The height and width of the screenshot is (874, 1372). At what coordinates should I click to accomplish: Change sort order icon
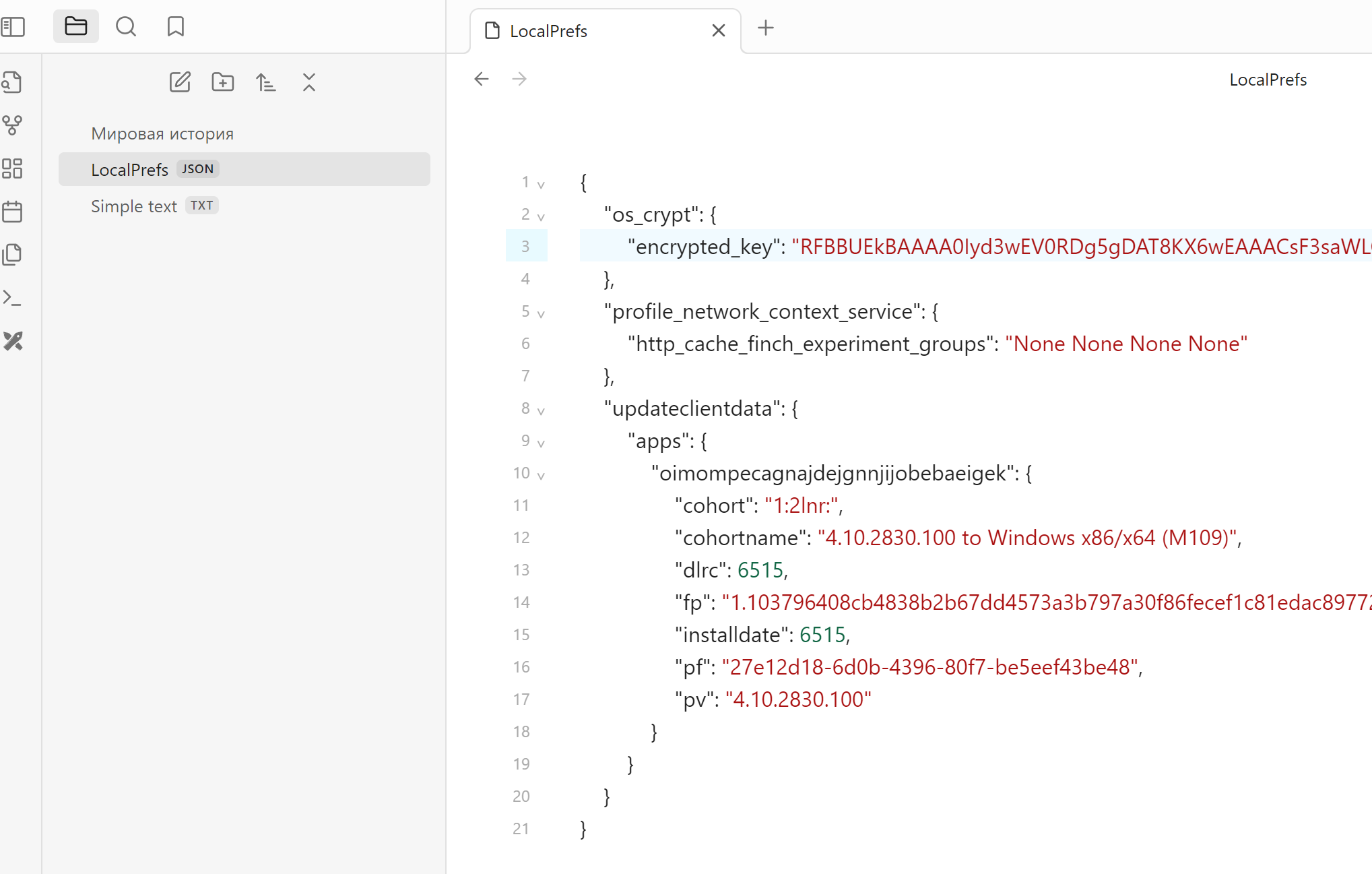(266, 82)
